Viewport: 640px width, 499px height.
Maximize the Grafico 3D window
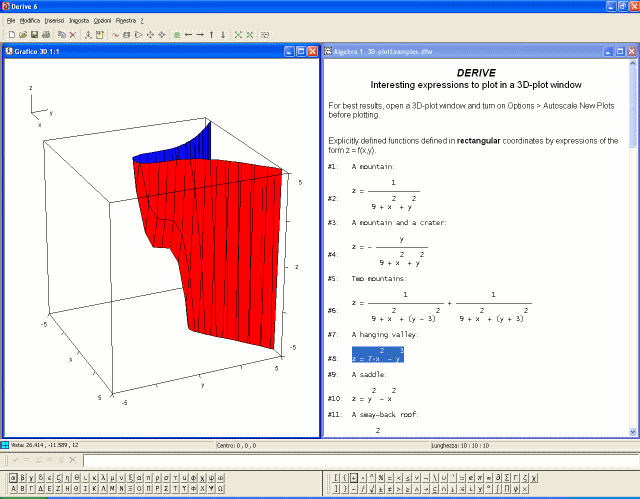(x=301, y=51)
